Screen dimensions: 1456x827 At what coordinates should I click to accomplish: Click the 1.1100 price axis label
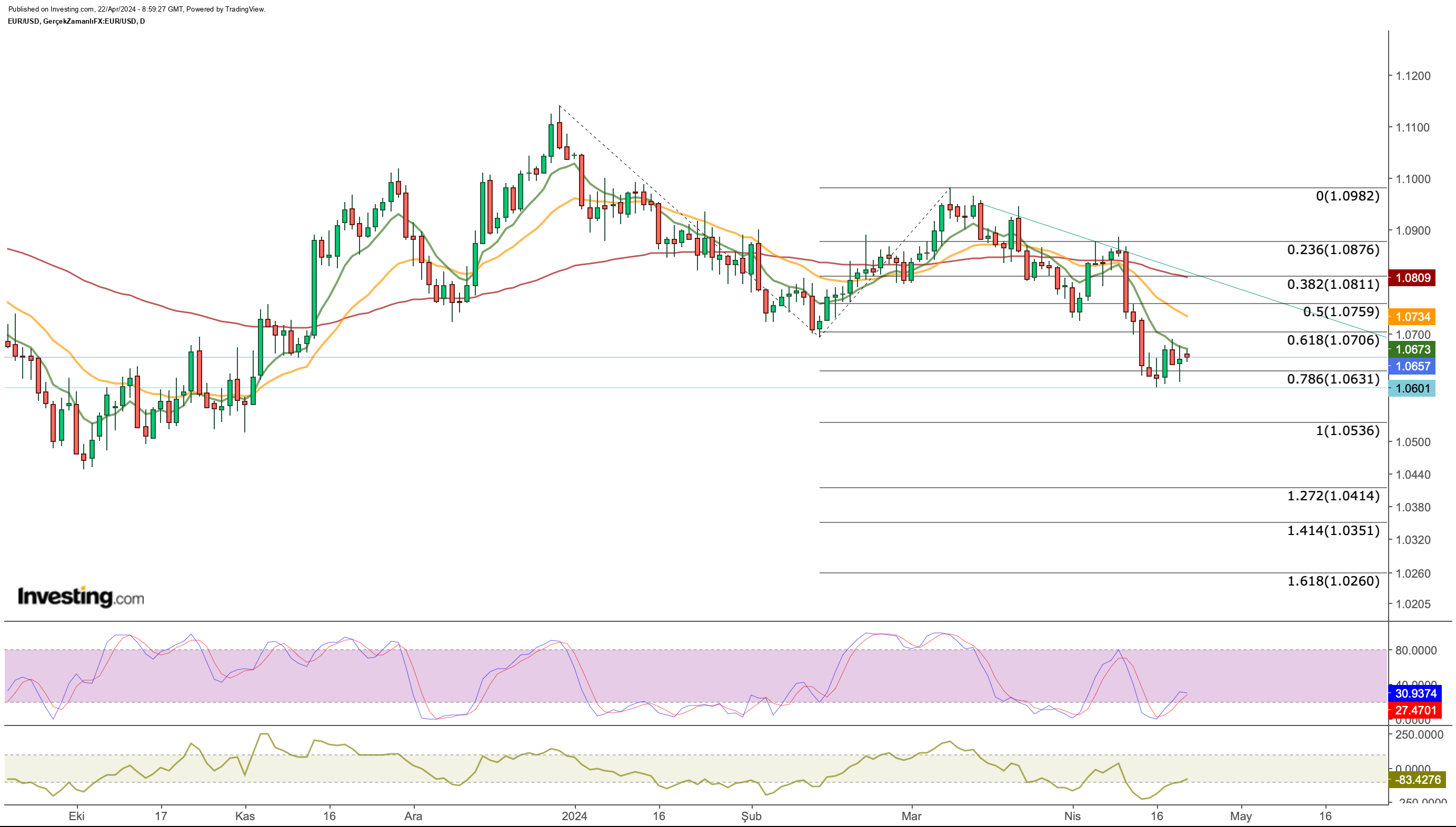[x=1413, y=127]
